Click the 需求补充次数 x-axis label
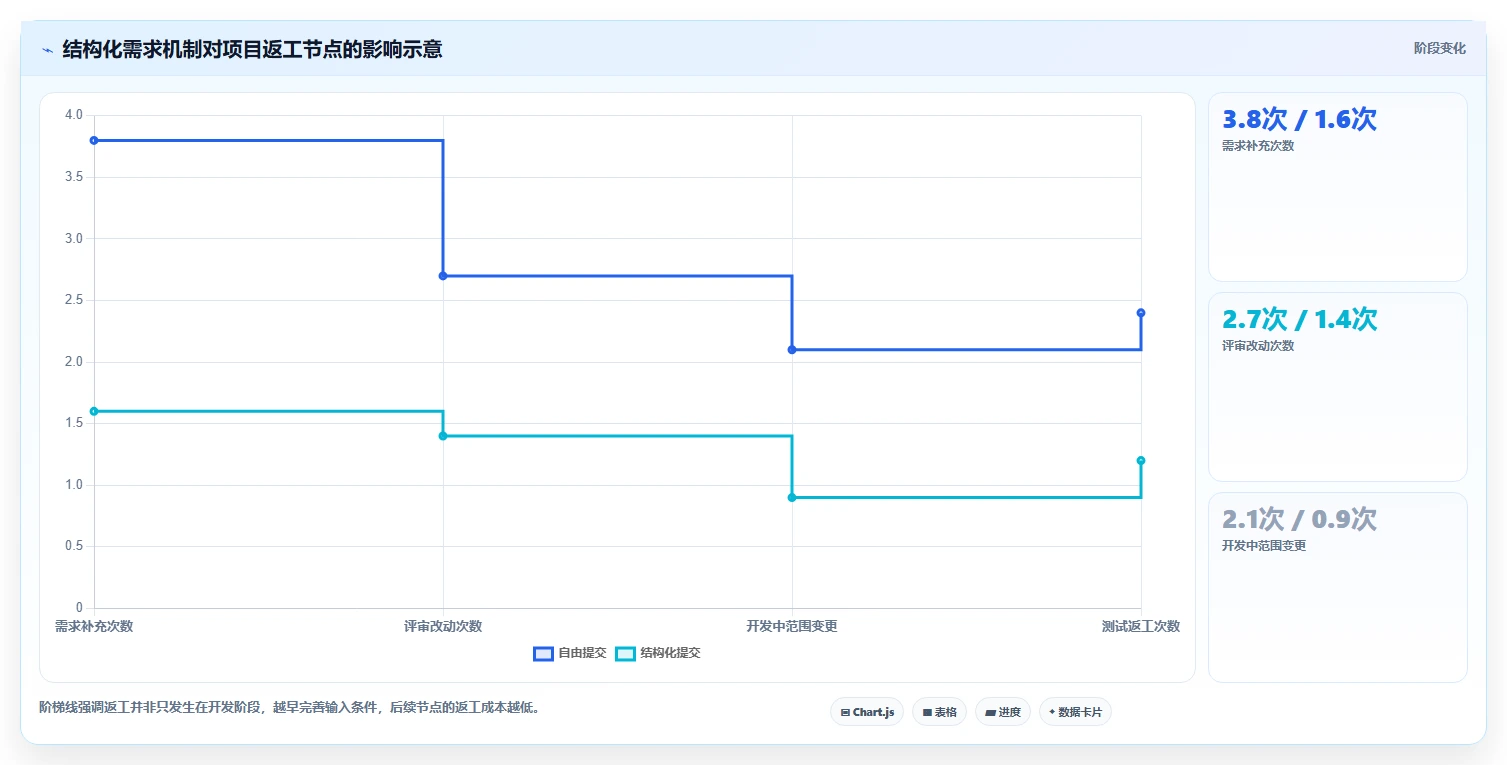The width and height of the screenshot is (1507, 765). click(x=94, y=626)
